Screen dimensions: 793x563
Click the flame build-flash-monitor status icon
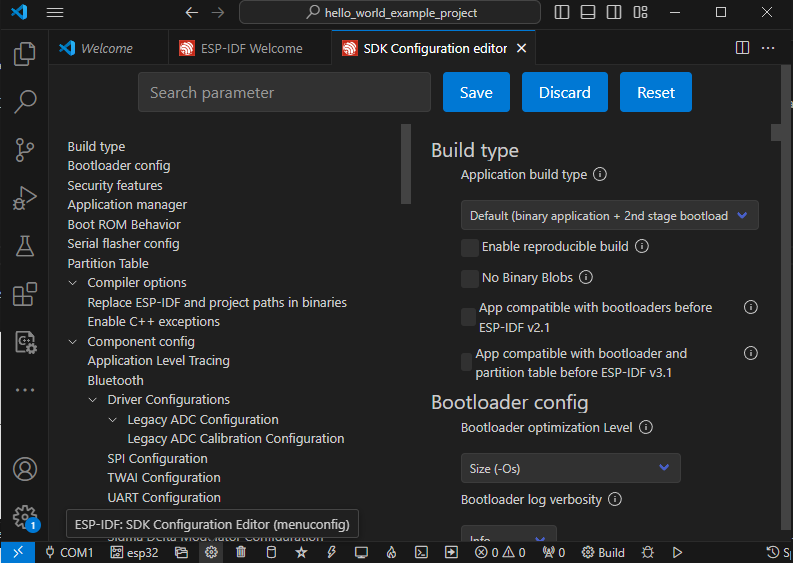pyautogui.click(x=392, y=552)
